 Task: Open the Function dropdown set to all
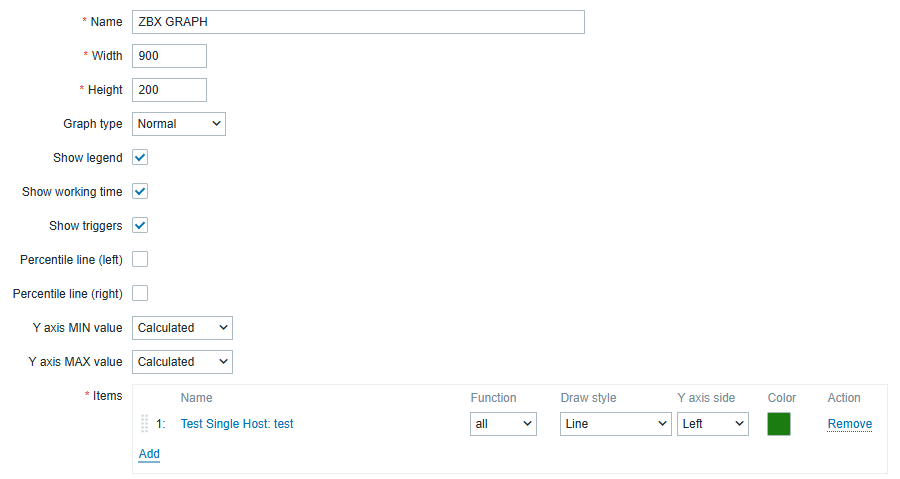503,424
